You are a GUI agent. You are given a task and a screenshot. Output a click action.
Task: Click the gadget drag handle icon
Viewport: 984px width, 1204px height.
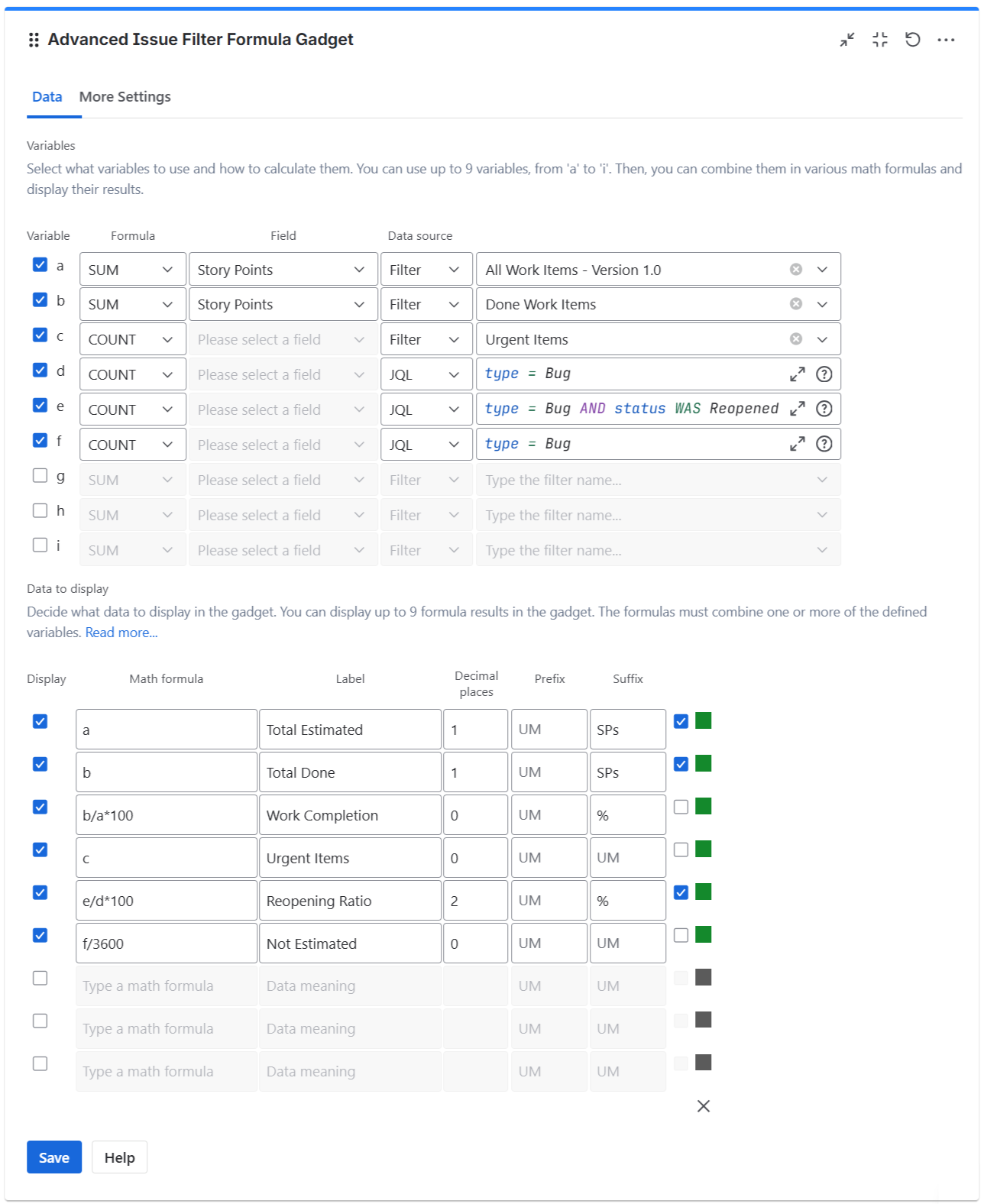pos(34,40)
